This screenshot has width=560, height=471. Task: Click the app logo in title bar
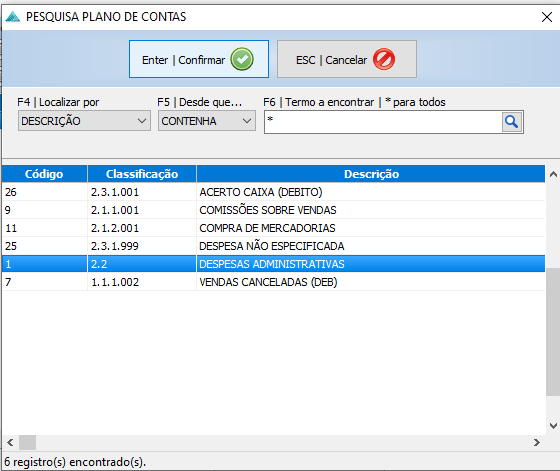point(13,17)
